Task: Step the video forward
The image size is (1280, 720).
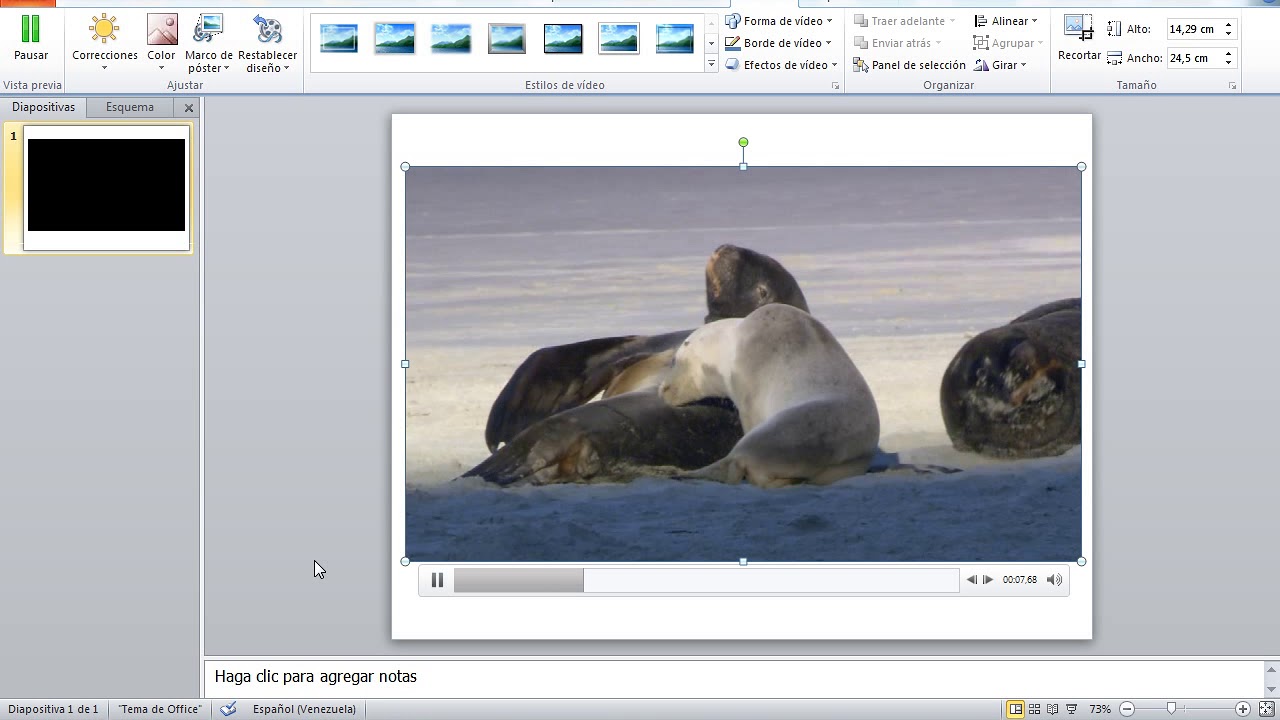Action: click(x=988, y=580)
